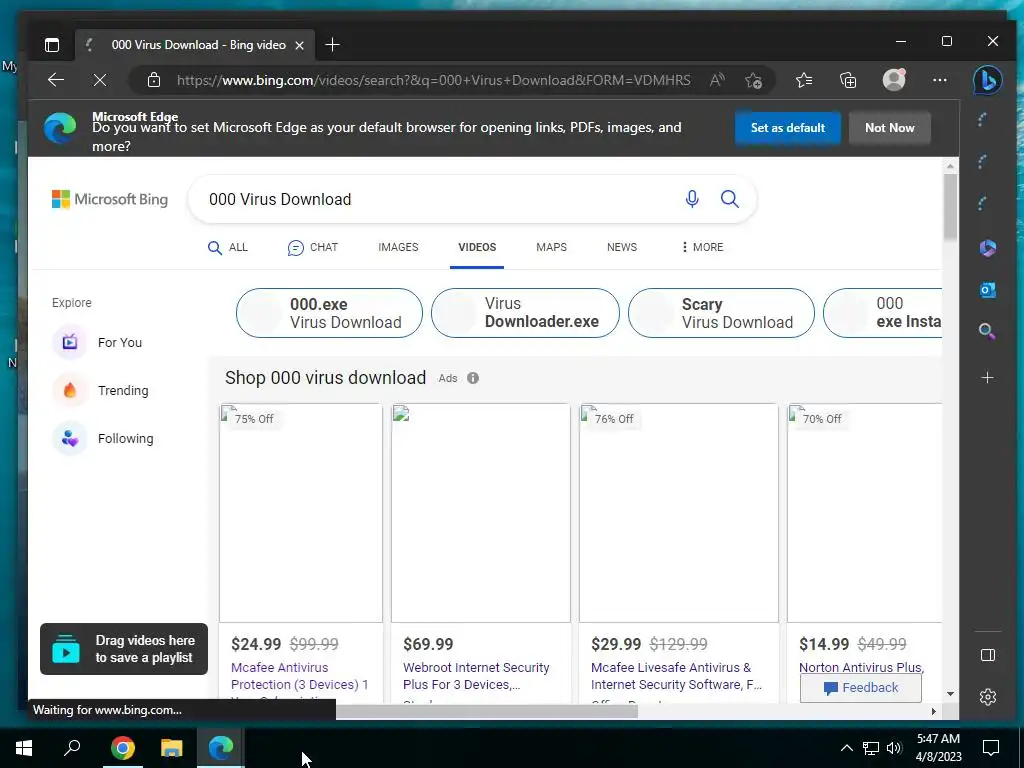Switch to the ALL results tab
This screenshot has height=768, width=1024.
click(228, 247)
